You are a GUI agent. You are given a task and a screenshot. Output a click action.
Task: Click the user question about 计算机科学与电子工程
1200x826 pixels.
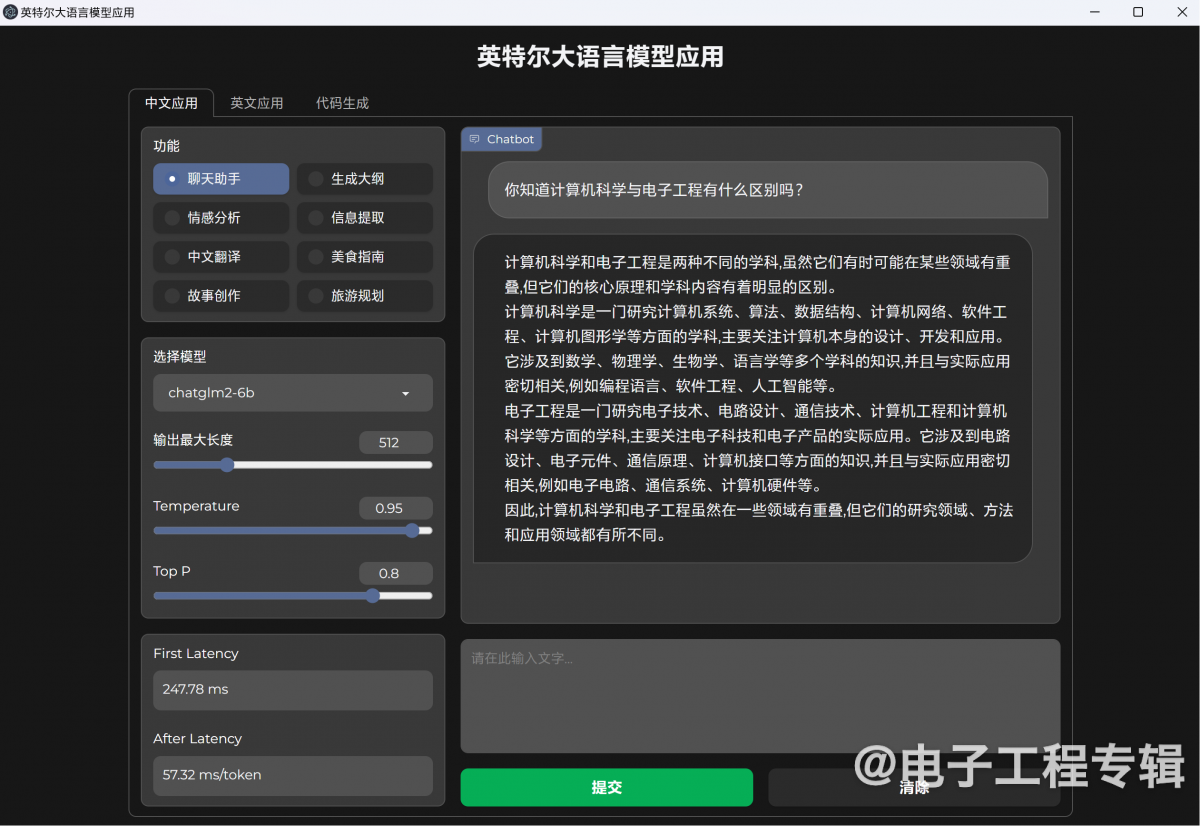tap(768, 190)
